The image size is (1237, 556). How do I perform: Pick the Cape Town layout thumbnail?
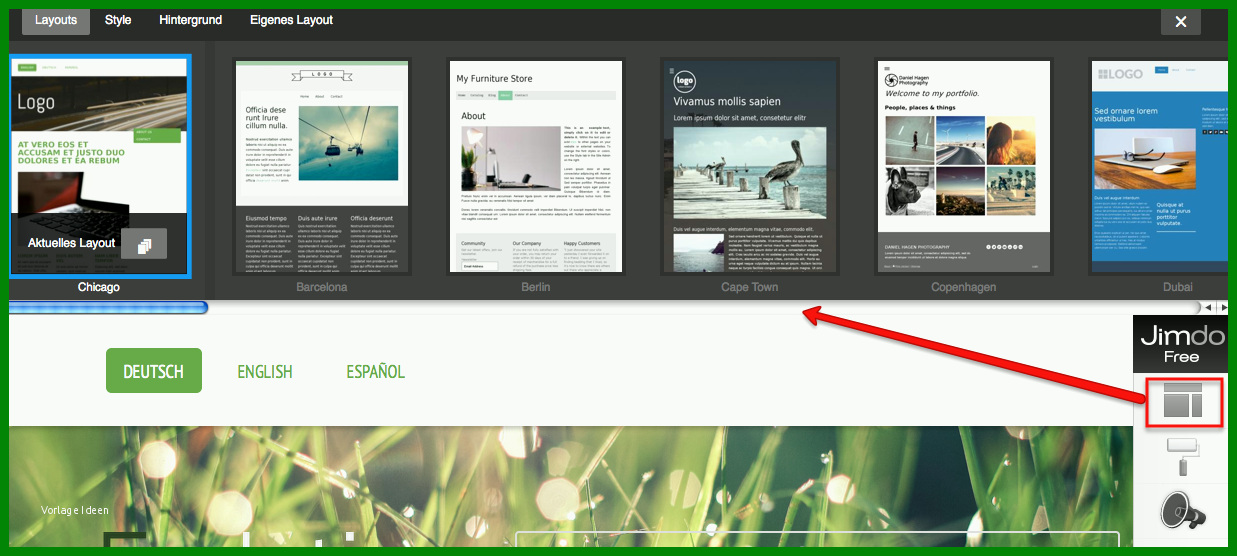tap(750, 166)
